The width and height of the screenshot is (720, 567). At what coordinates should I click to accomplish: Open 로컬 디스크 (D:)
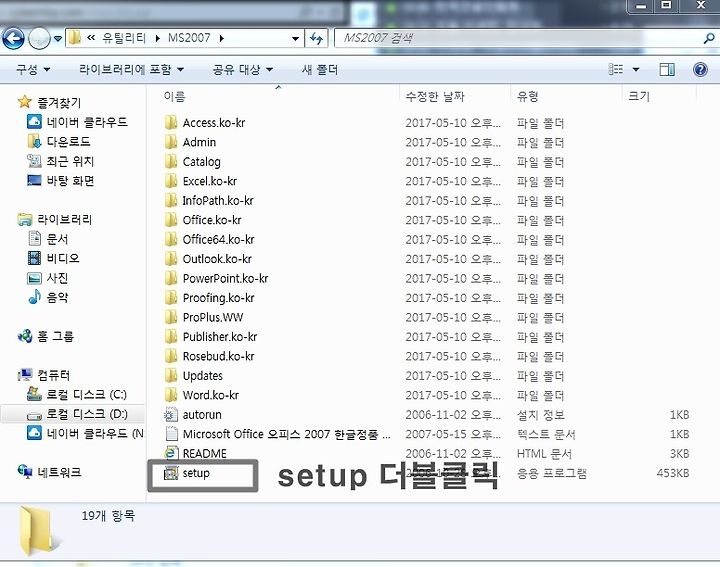coord(86,414)
